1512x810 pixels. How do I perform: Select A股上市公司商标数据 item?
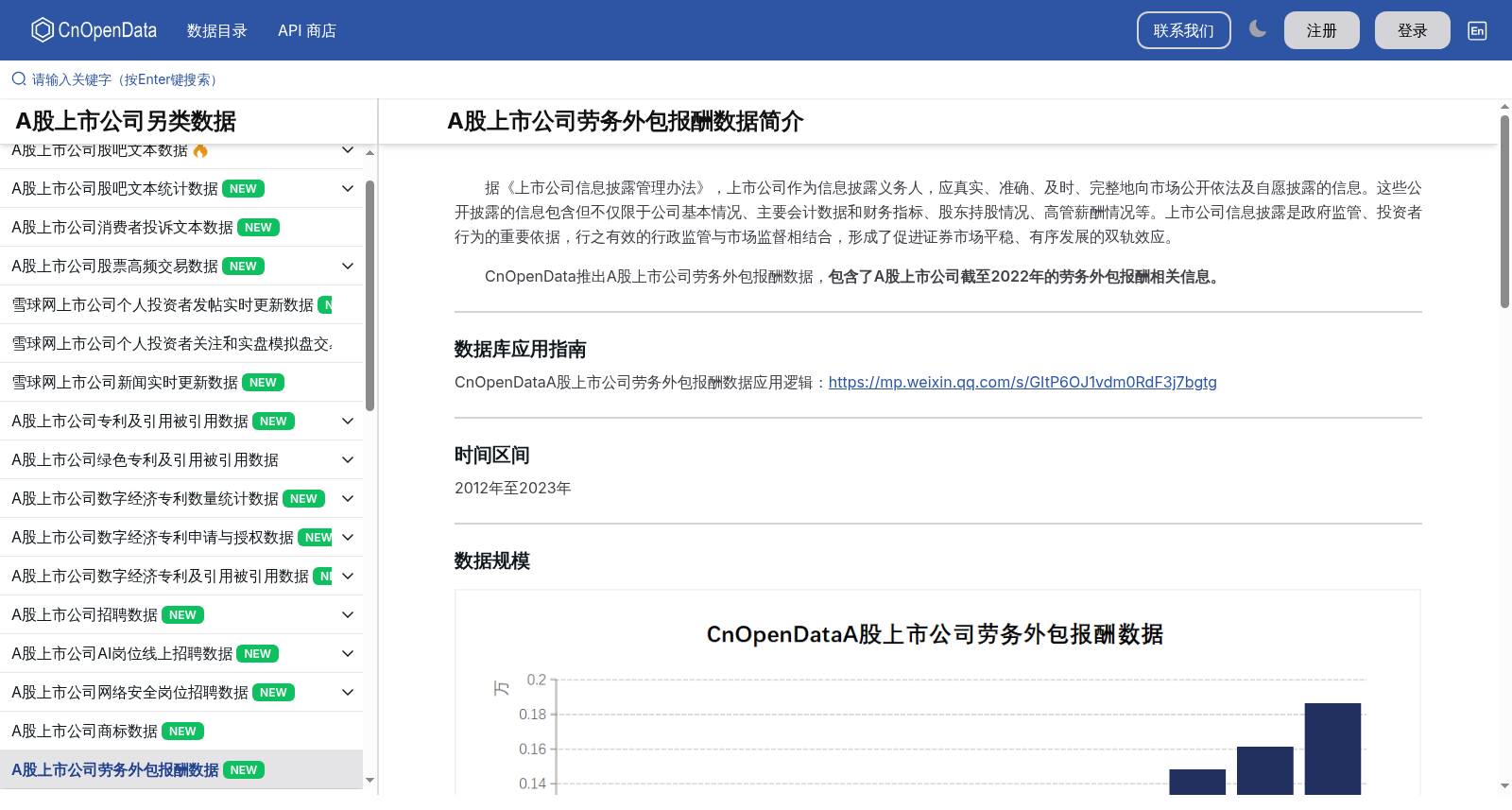[181, 732]
